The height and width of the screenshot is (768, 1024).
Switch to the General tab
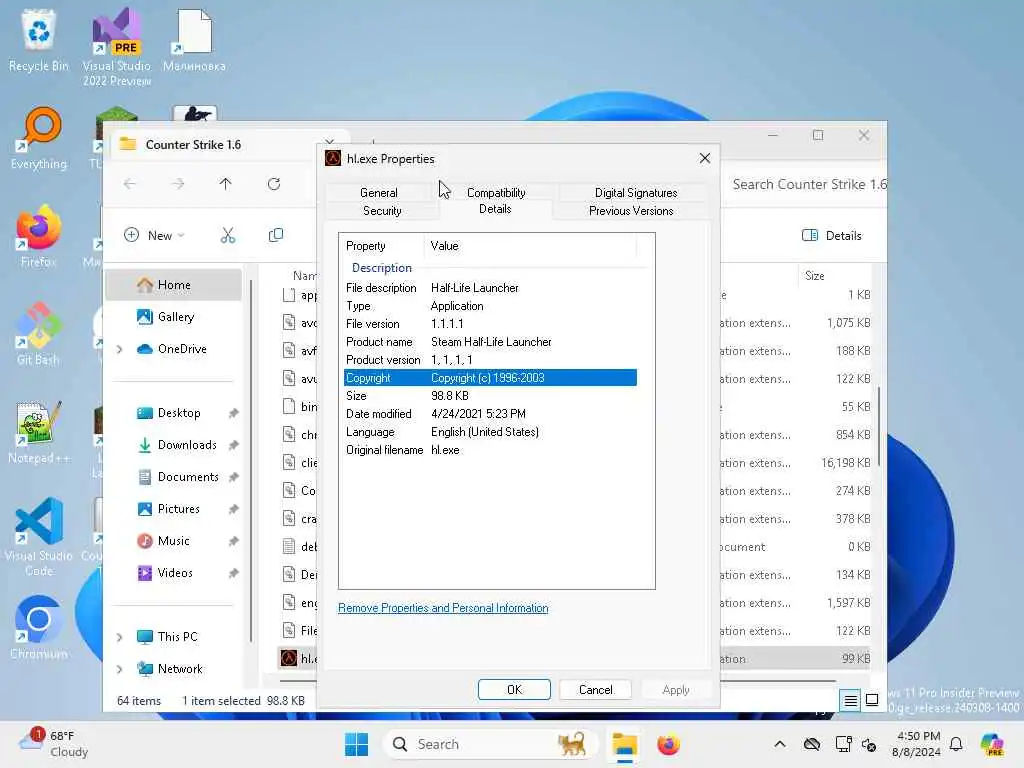coord(379,193)
